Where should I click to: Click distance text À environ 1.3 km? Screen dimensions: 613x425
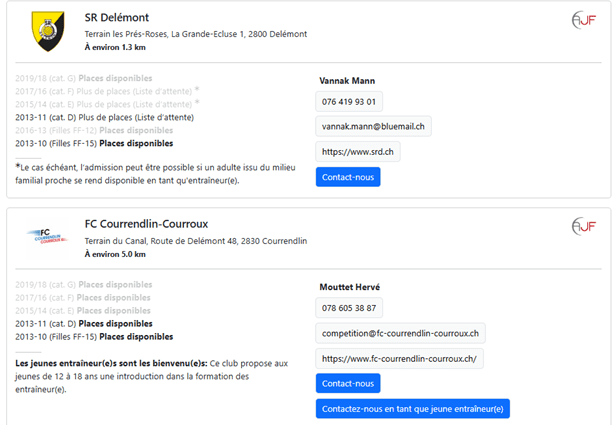pos(115,47)
